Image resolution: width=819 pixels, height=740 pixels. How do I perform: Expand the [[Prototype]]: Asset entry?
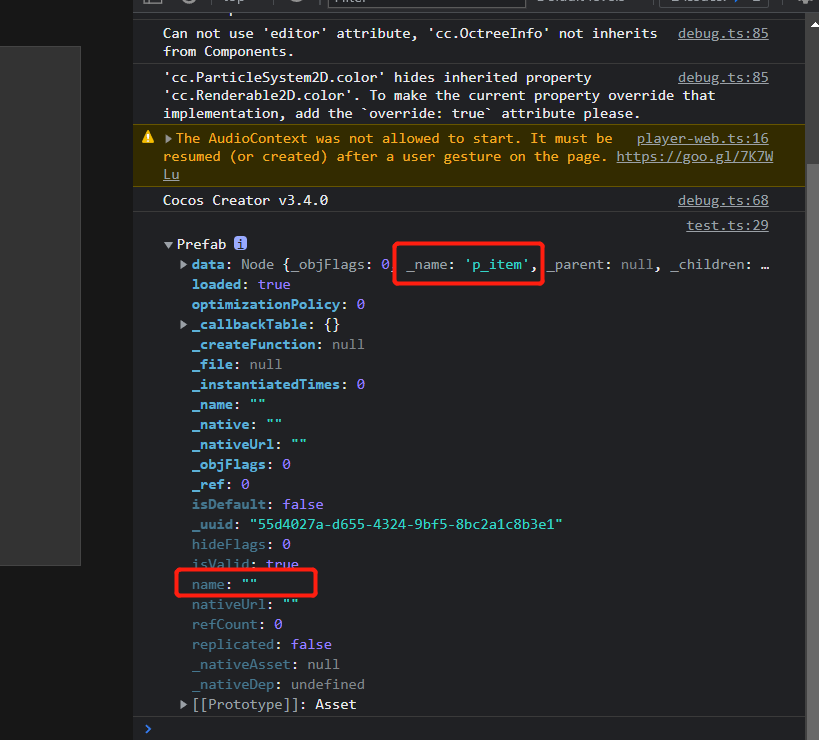[x=183, y=704]
